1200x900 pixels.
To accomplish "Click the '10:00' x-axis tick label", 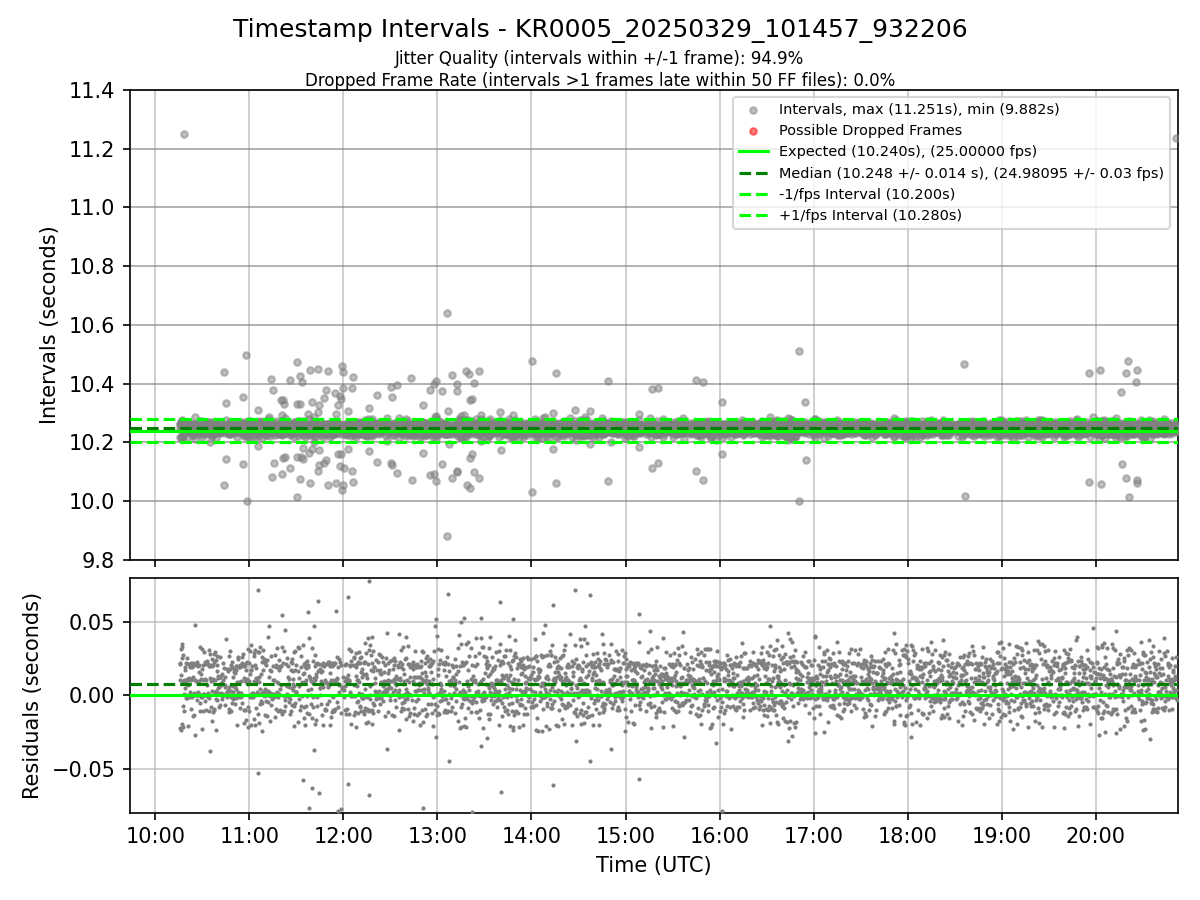I will pyautogui.click(x=155, y=834).
